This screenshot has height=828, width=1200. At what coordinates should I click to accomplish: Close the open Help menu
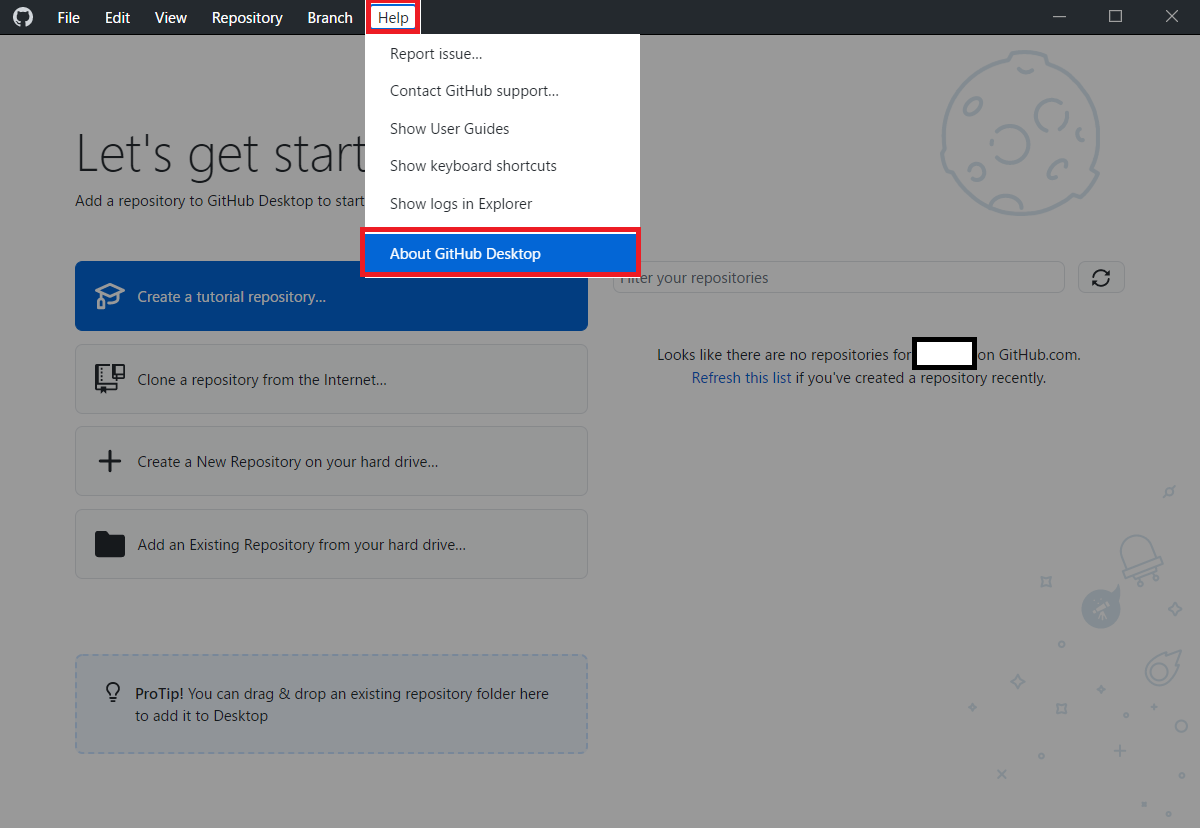(x=393, y=17)
